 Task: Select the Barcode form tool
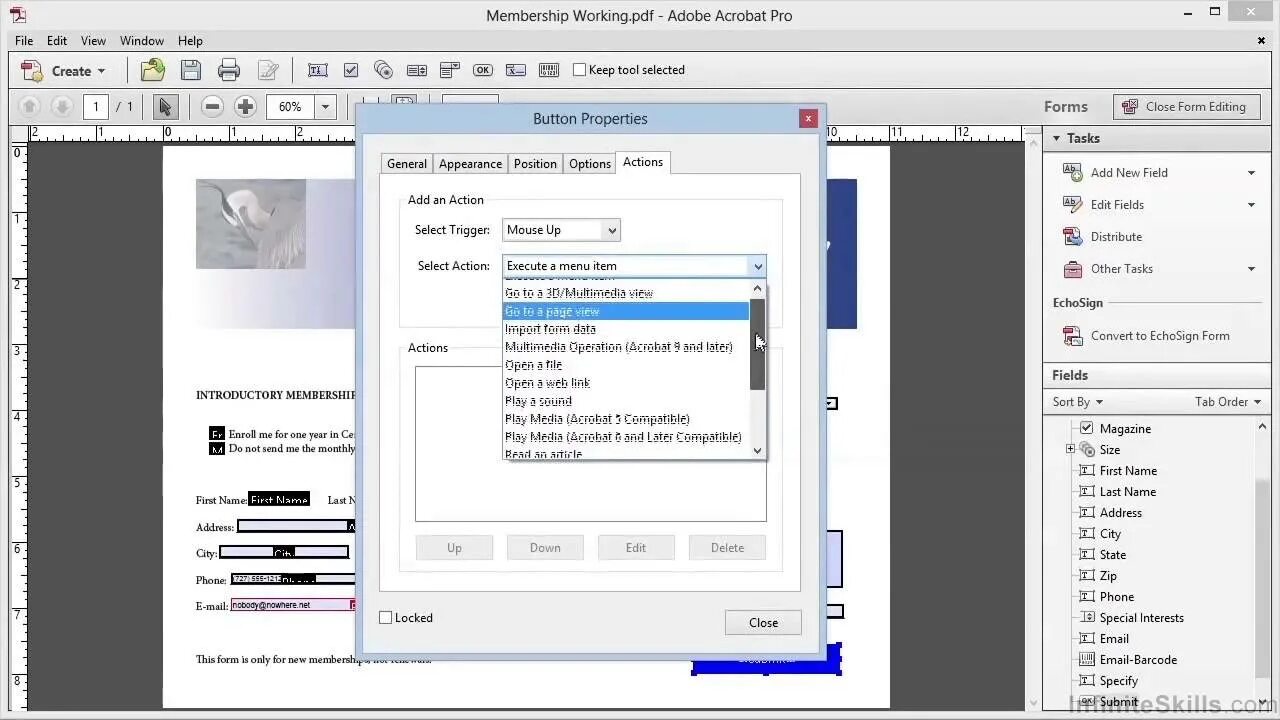pyautogui.click(x=548, y=70)
